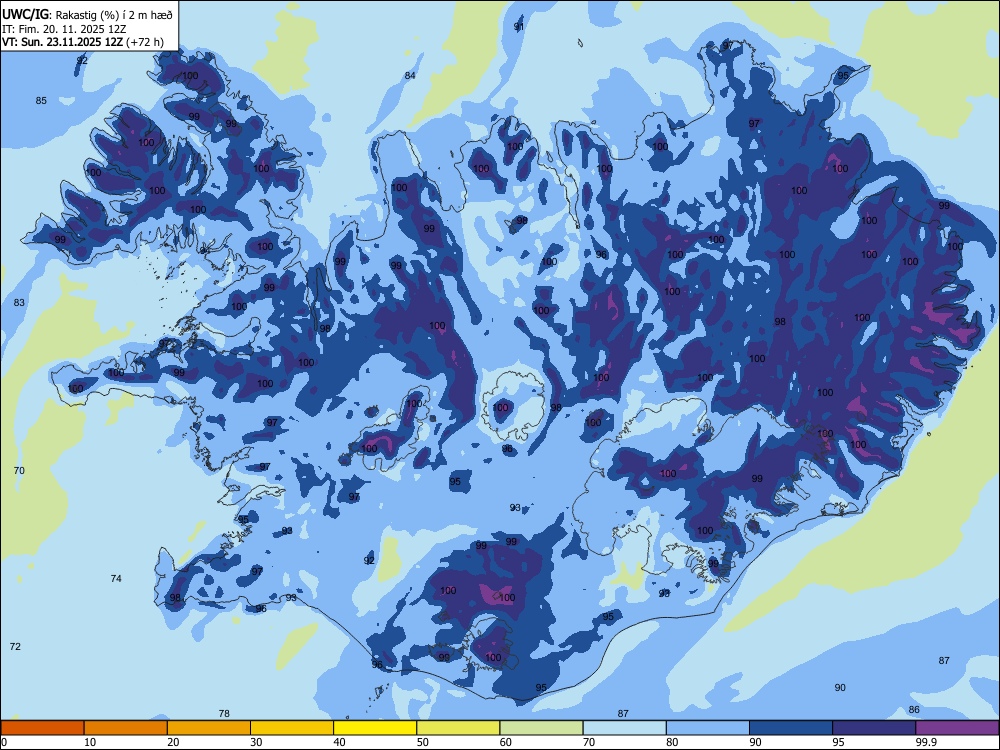The height and width of the screenshot is (750, 1000).
Task: Click the humidity value 74 on the map
Action: click(x=115, y=578)
